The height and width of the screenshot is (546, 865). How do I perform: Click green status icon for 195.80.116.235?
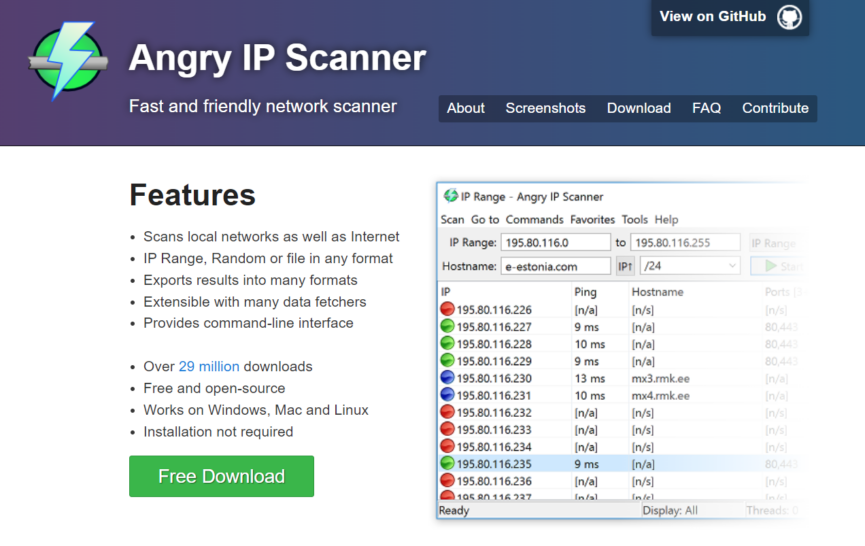click(x=447, y=463)
